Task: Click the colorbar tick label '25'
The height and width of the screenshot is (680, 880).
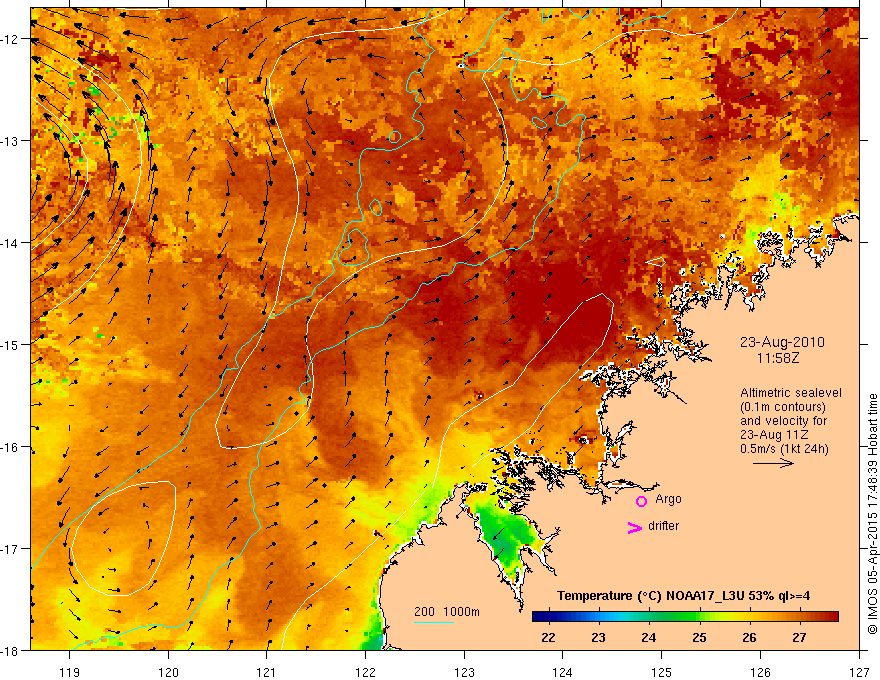Action: click(x=699, y=637)
